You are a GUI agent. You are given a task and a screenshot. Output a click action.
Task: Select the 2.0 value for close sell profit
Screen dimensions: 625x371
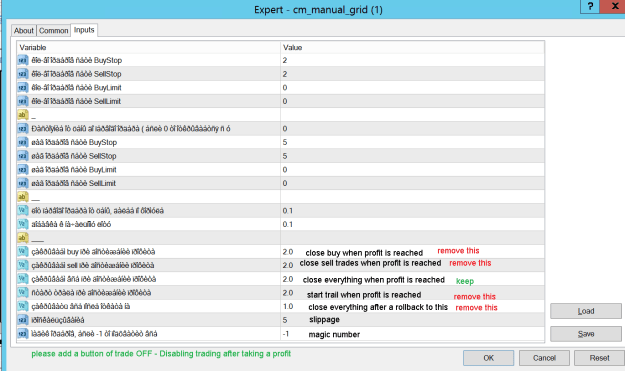coord(288,265)
